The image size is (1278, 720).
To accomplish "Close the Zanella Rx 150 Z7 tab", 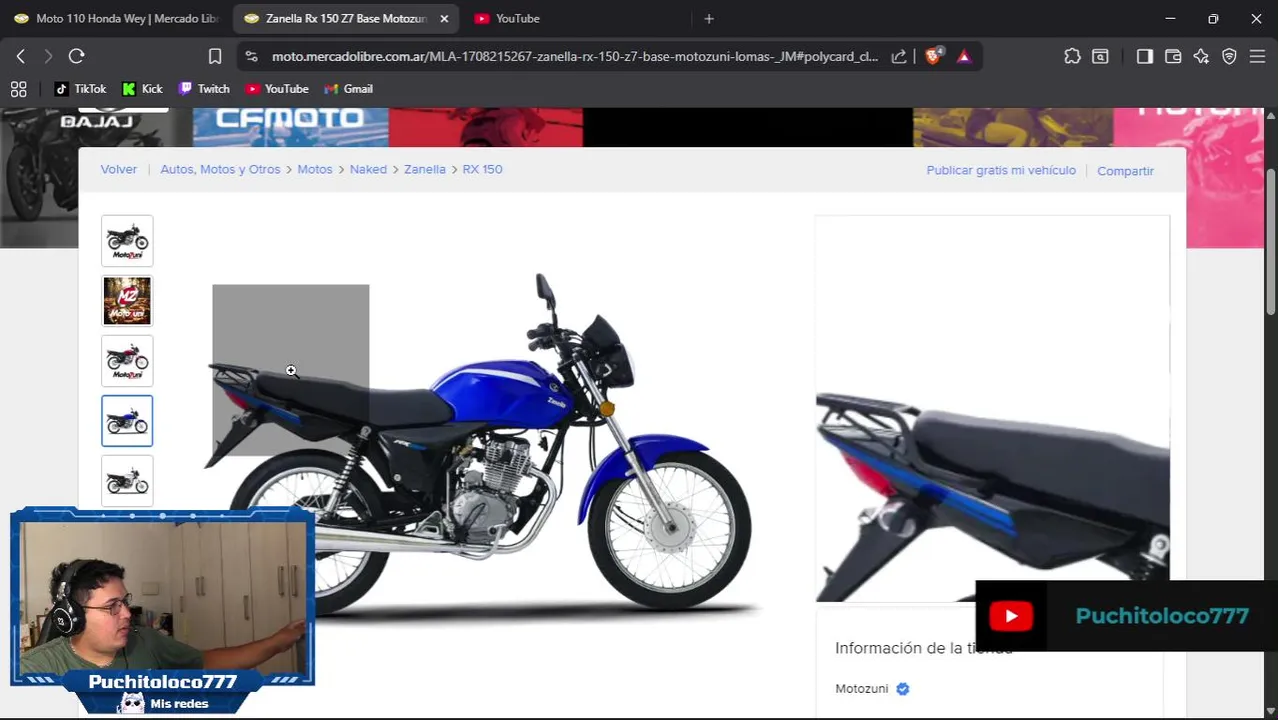I will (x=444, y=18).
